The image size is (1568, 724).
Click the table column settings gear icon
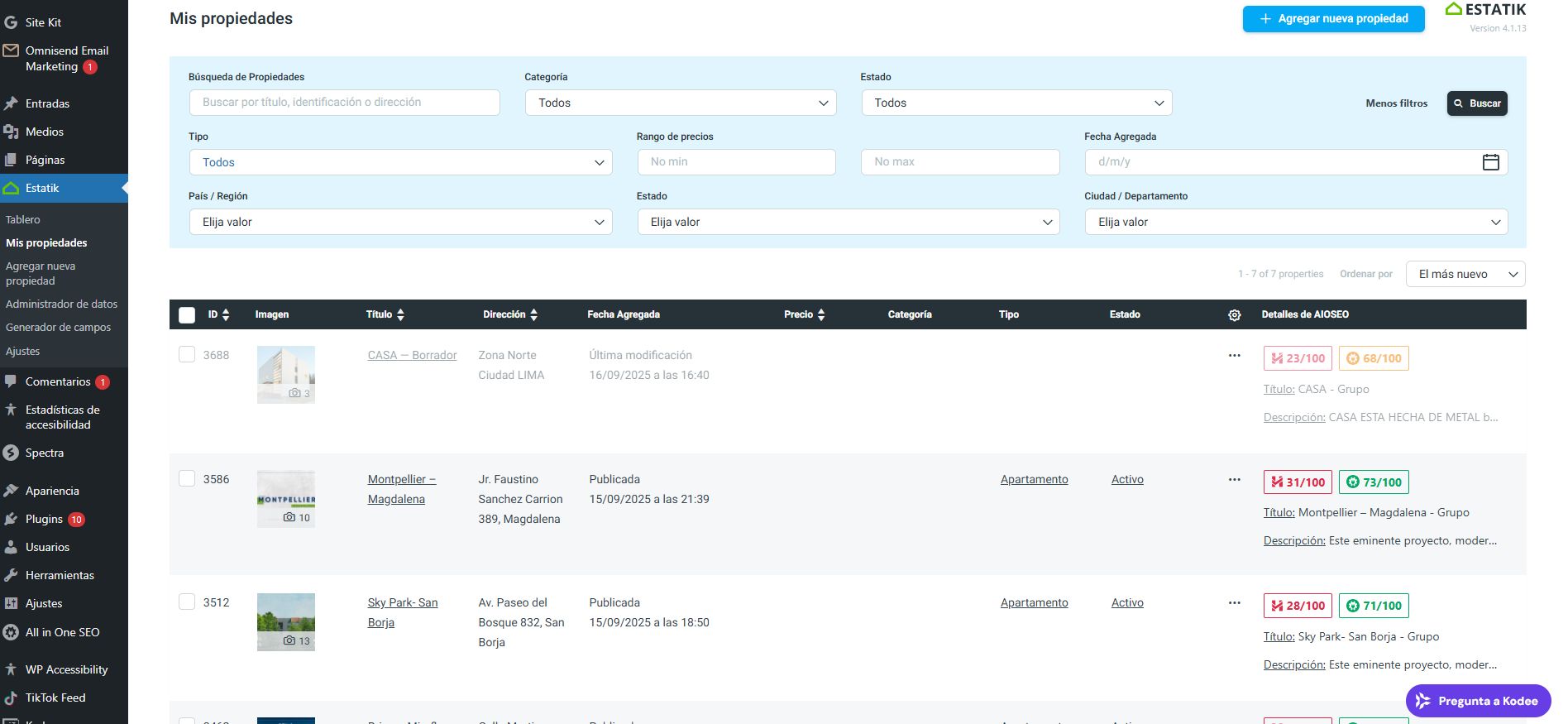[1234, 315]
